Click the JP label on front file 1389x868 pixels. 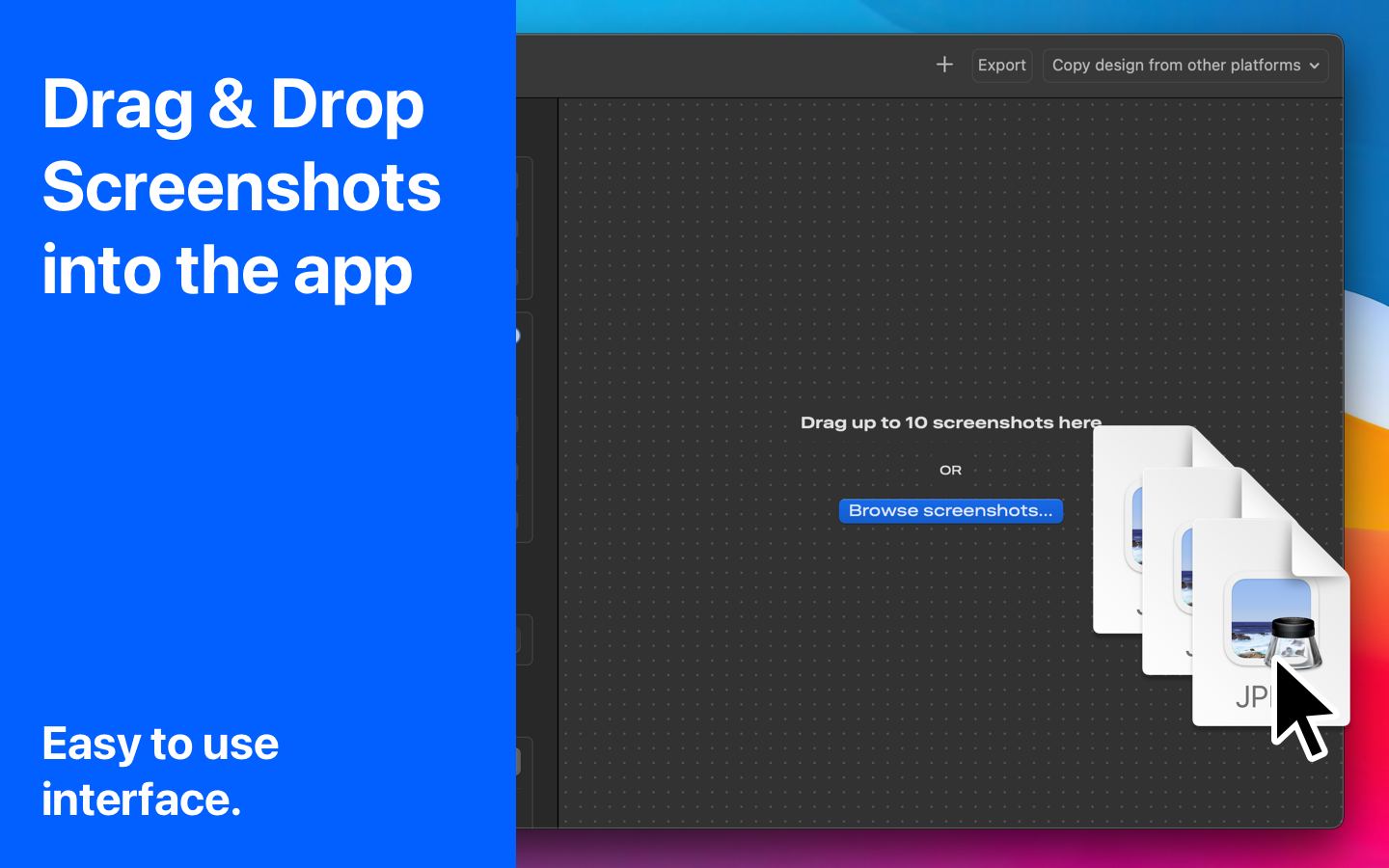coord(1253,696)
